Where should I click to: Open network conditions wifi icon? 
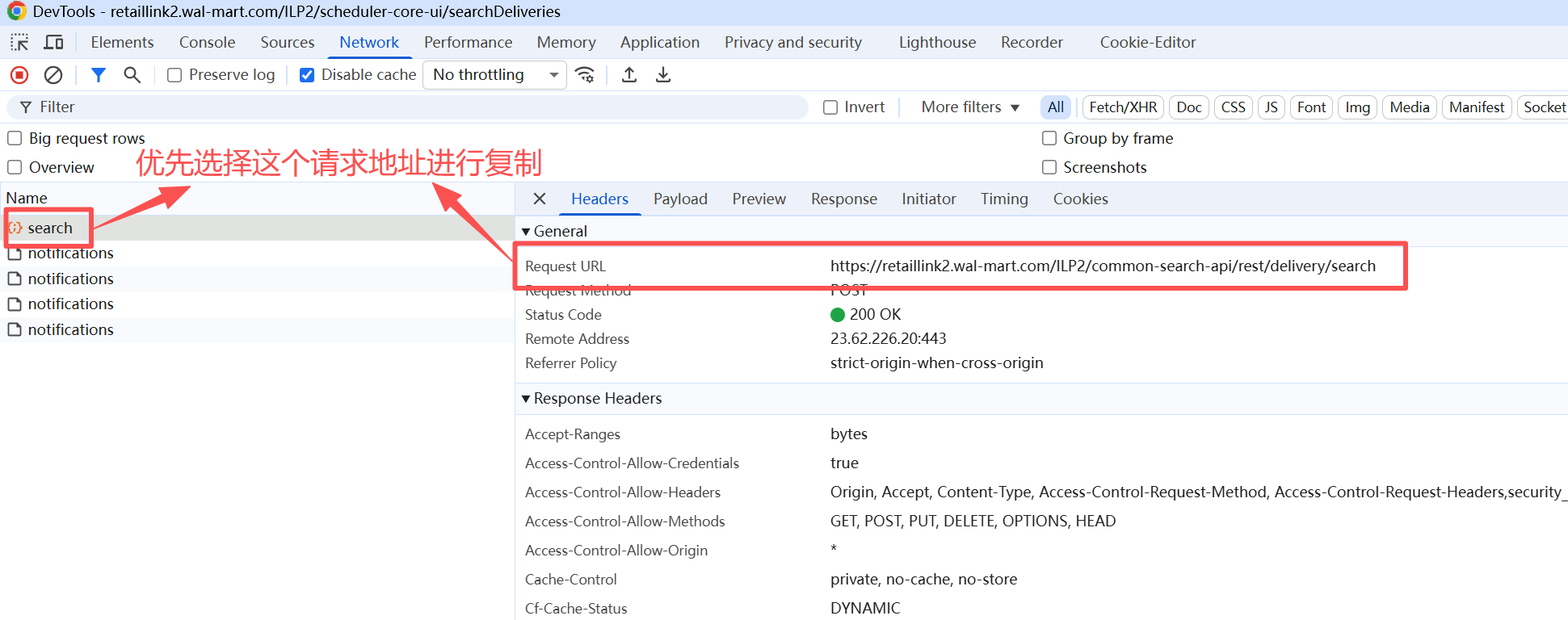(x=585, y=75)
